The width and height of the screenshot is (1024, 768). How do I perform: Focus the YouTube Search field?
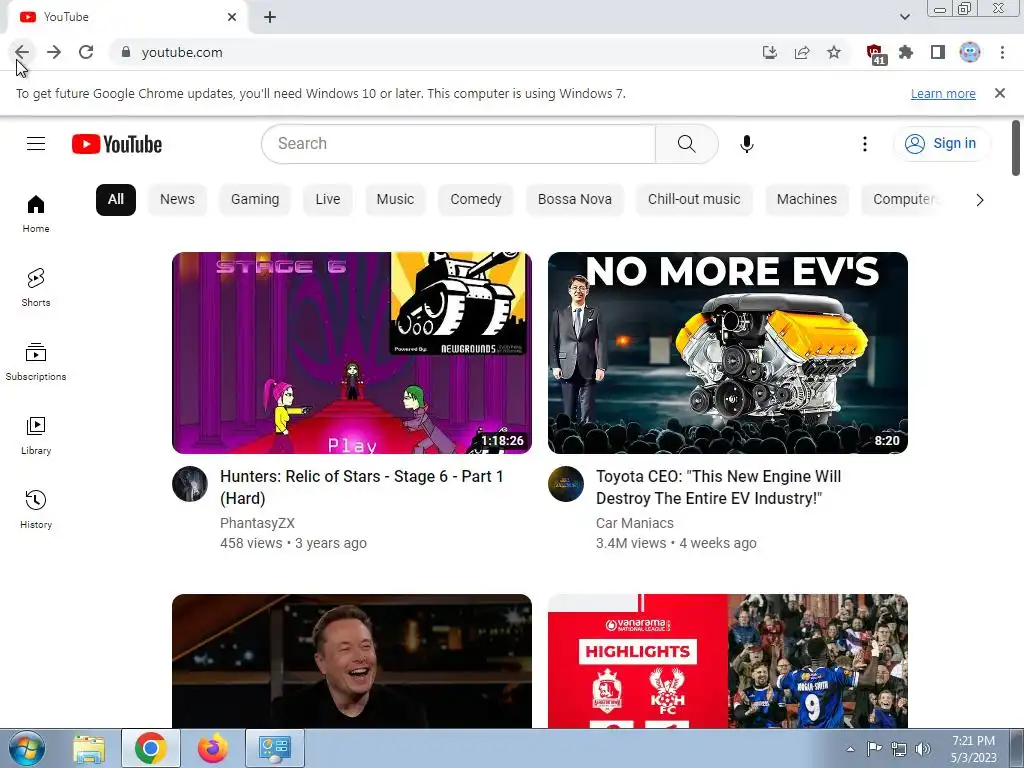[458, 144]
